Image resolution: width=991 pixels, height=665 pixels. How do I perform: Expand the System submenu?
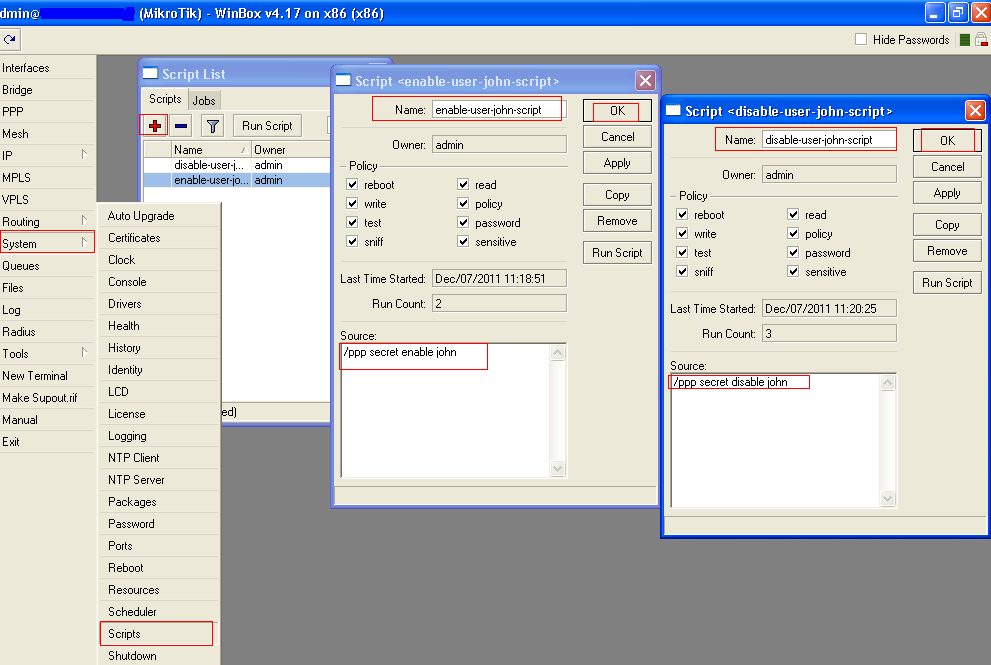coord(84,243)
